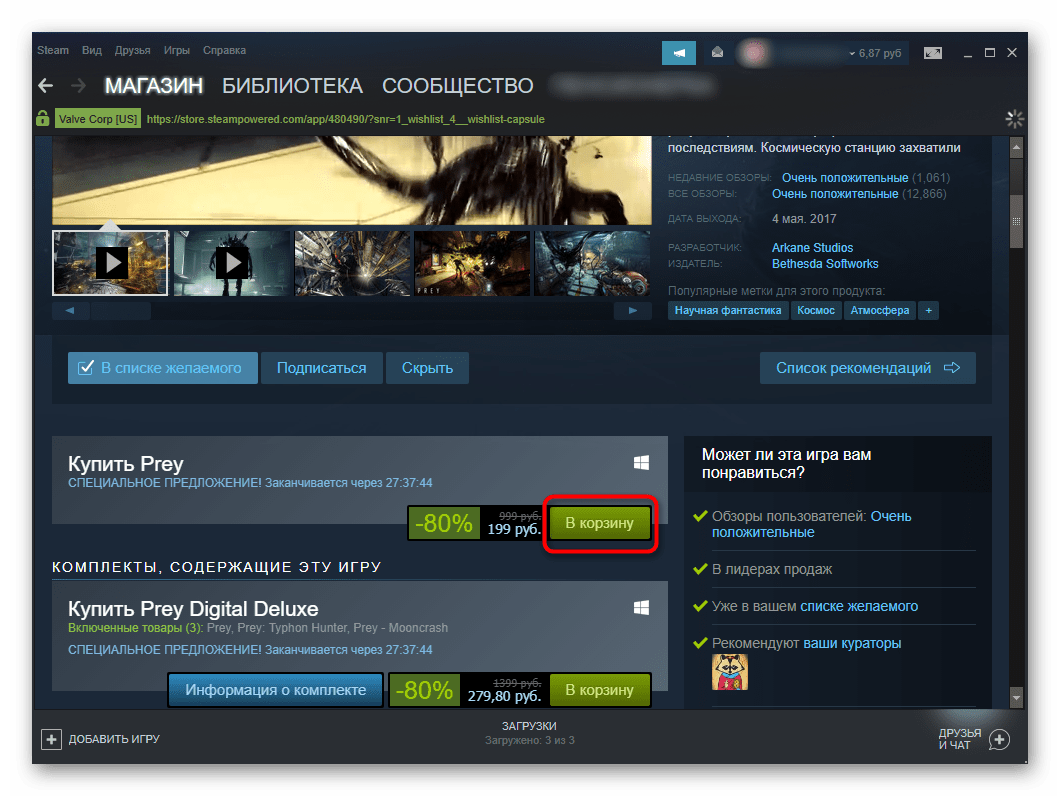1060x796 pixels.
Task: Open the Вид menu
Action: click(92, 50)
